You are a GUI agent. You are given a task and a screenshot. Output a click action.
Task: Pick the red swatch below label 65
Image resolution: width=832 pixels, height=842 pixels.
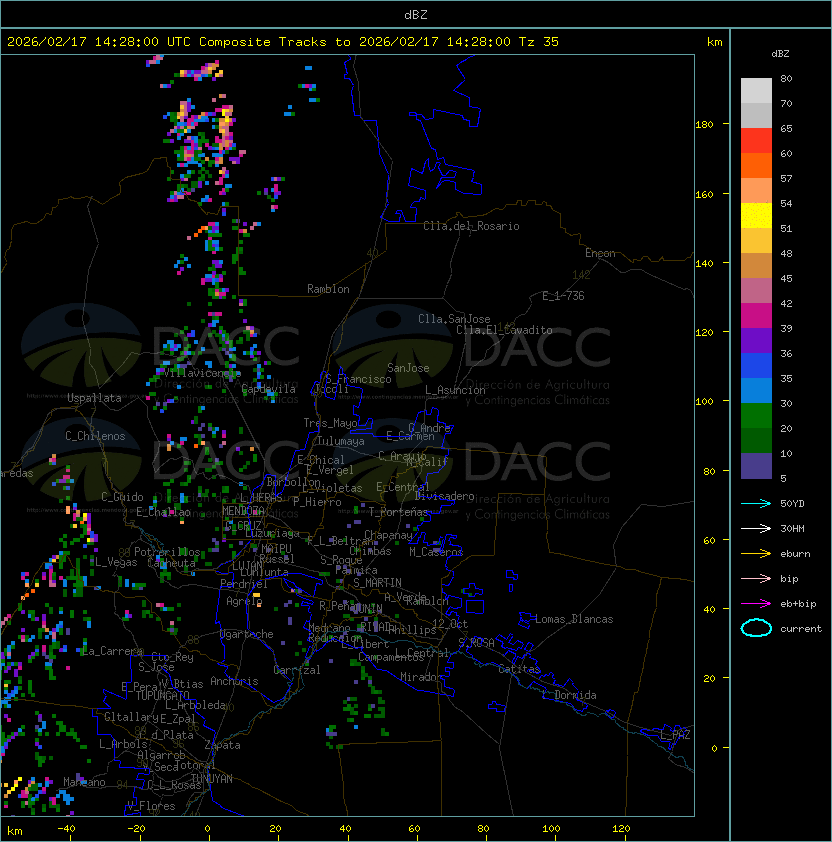pos(756,140)
